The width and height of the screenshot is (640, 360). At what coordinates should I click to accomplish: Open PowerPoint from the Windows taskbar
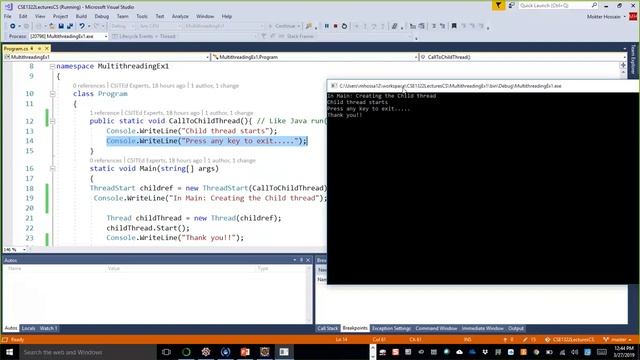pyautogui.click(x=245, y=352)
